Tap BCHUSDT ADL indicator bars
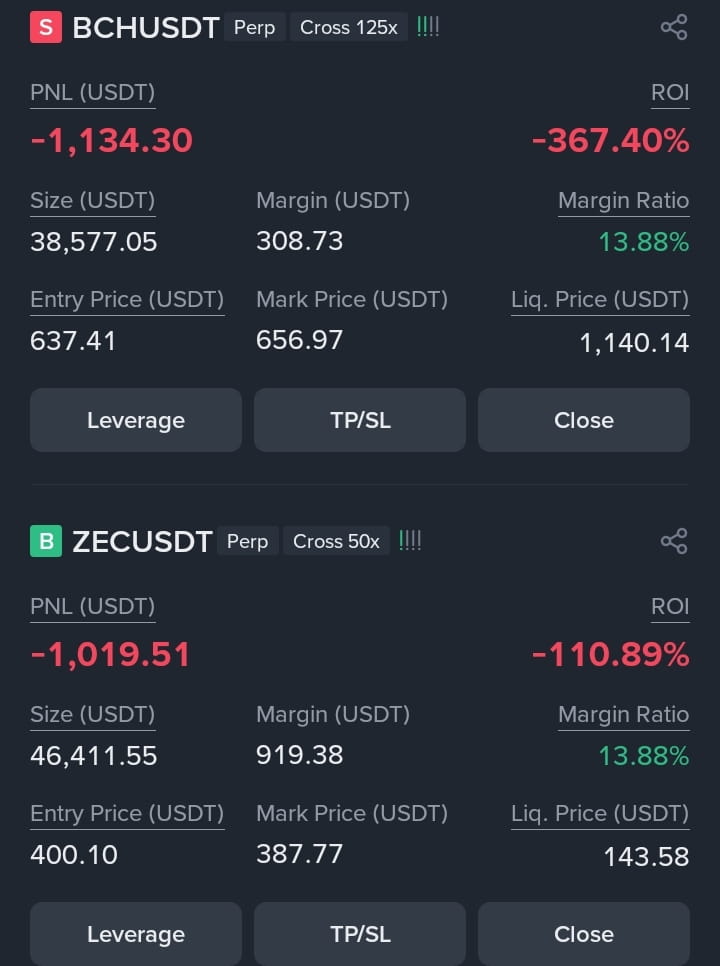The height and width of the screenshot is (966, 720). (x=428, y=27)
